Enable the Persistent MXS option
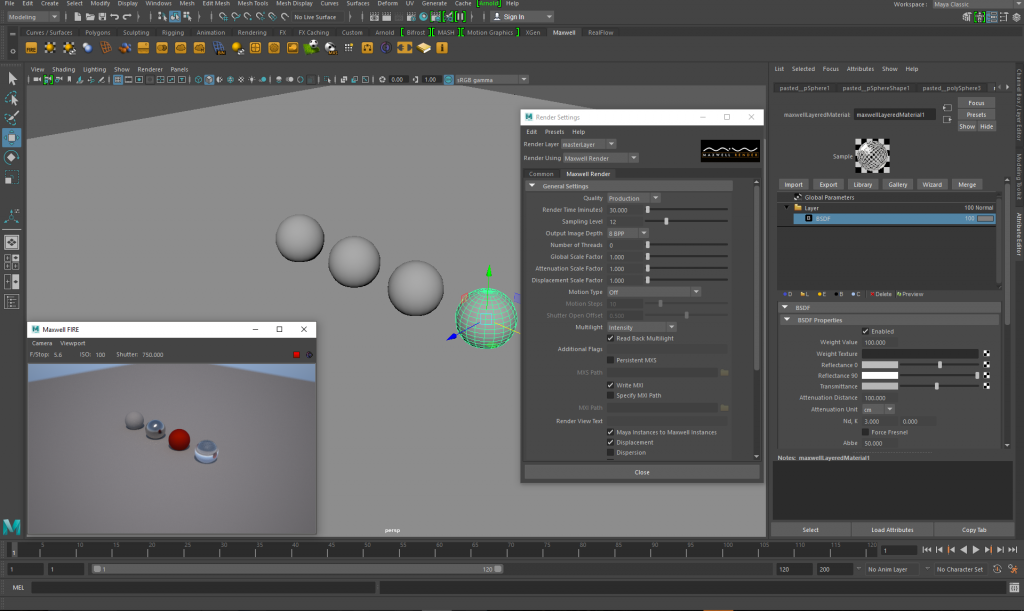1024x611 pixels. pos(610,360)
